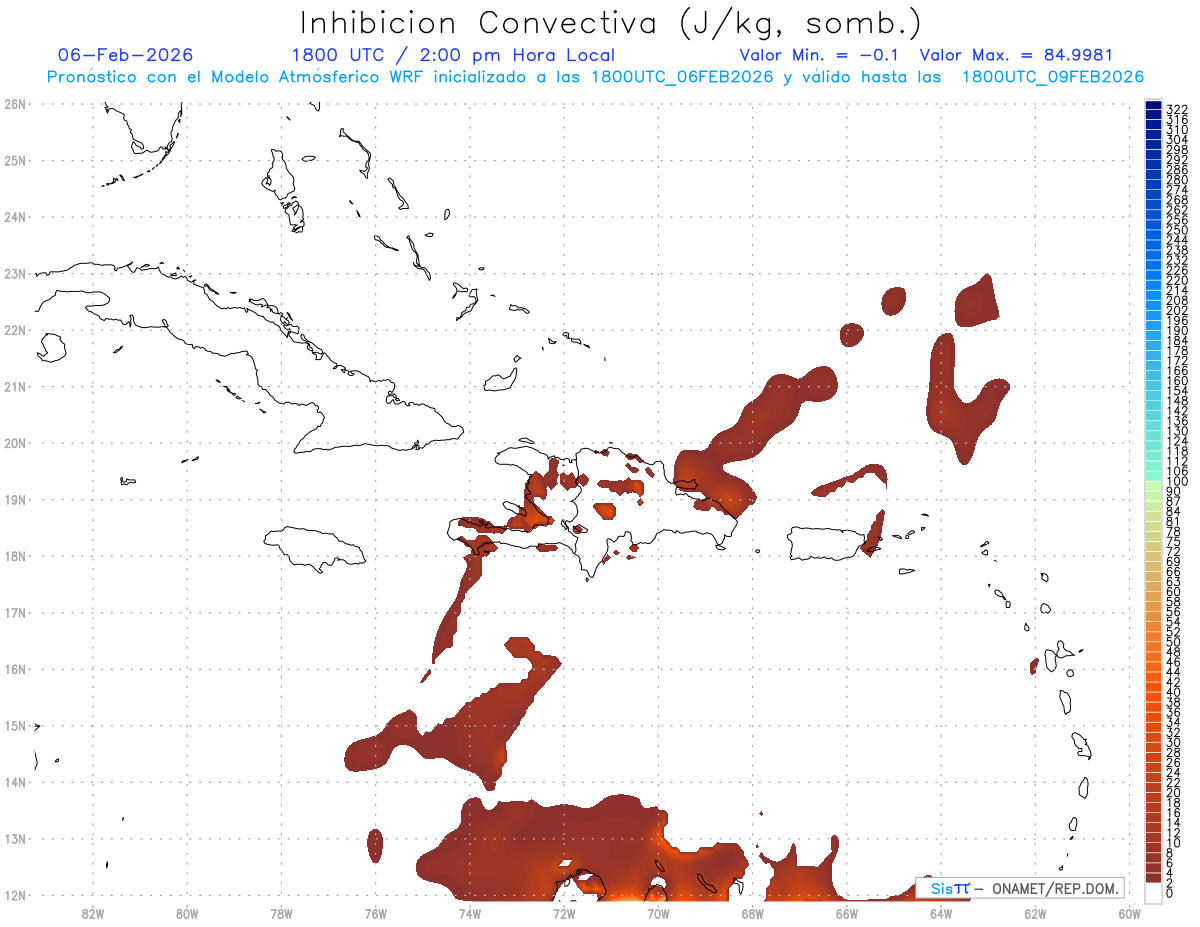This screenshot has width=1200, height=927.
Task: Click the colorbar top value 322
Action: coord(1177,109)
